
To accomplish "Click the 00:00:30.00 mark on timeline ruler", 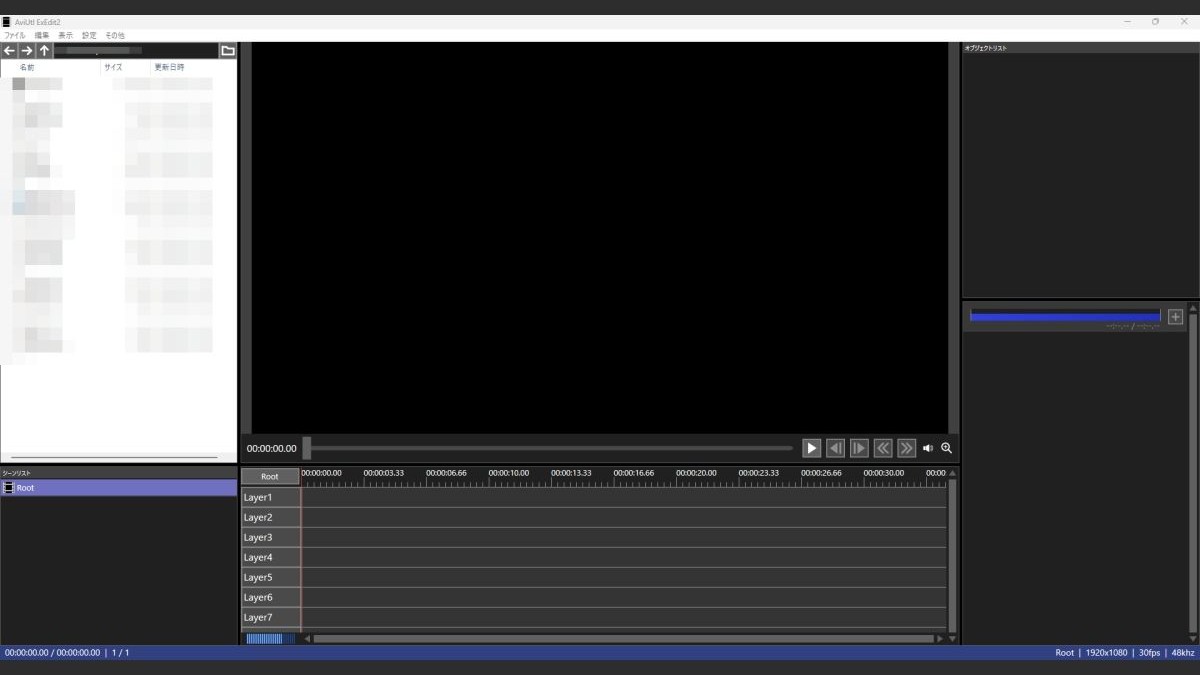I will (884, 473).
